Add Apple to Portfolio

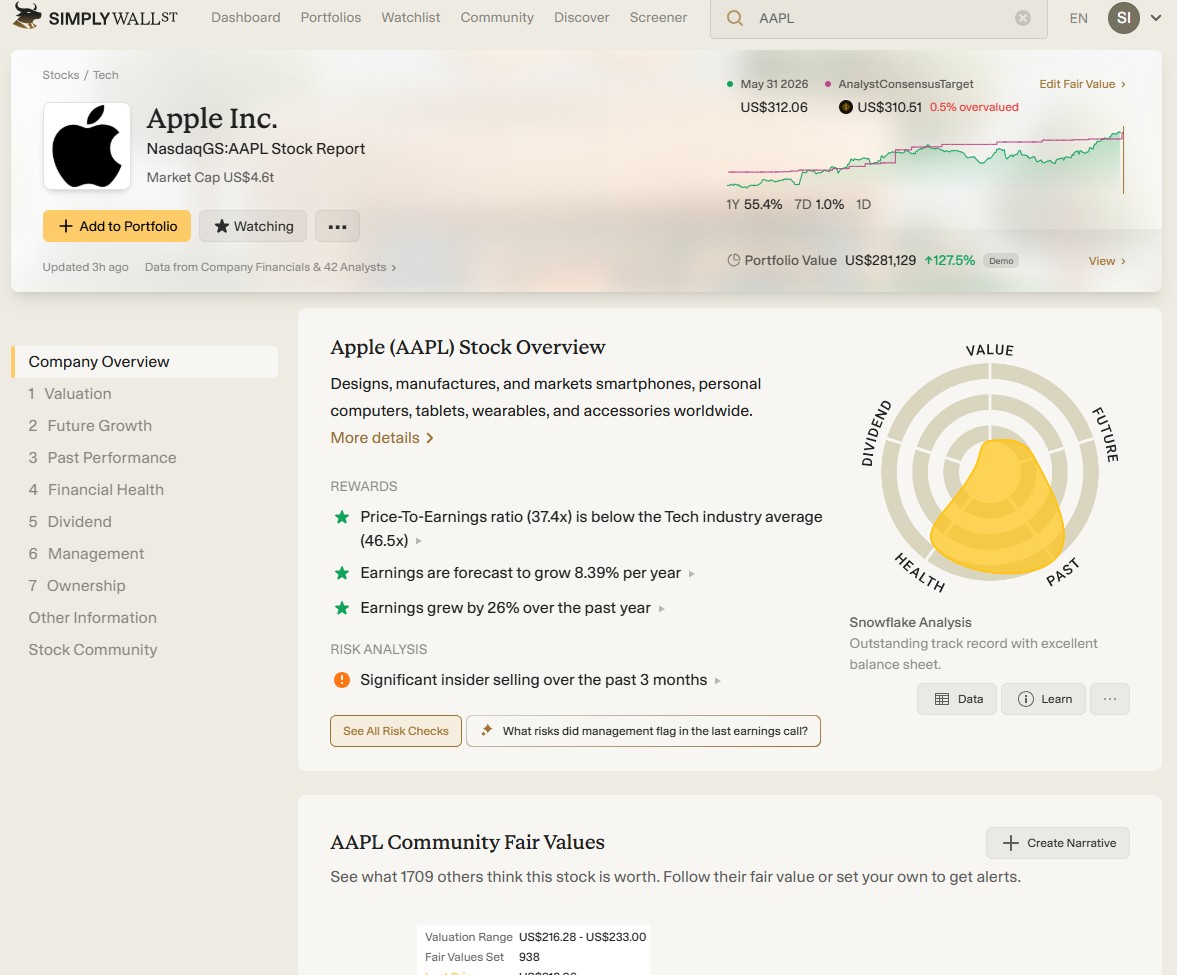[116, 226]
